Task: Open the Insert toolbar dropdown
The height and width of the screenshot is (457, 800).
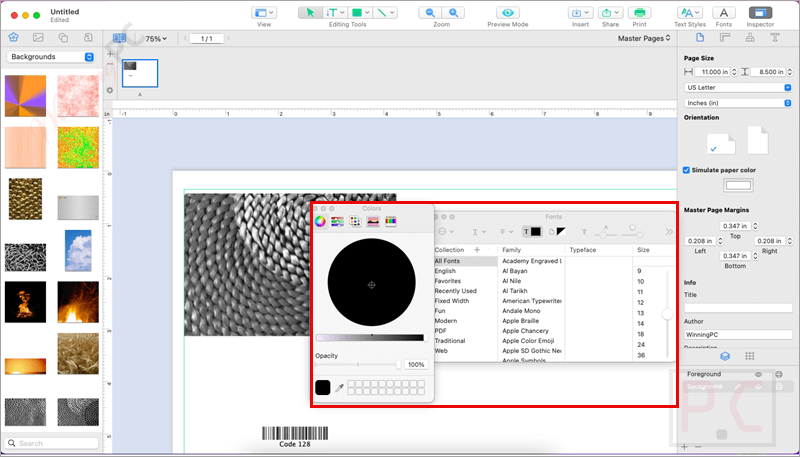Action: click(580, 13)
